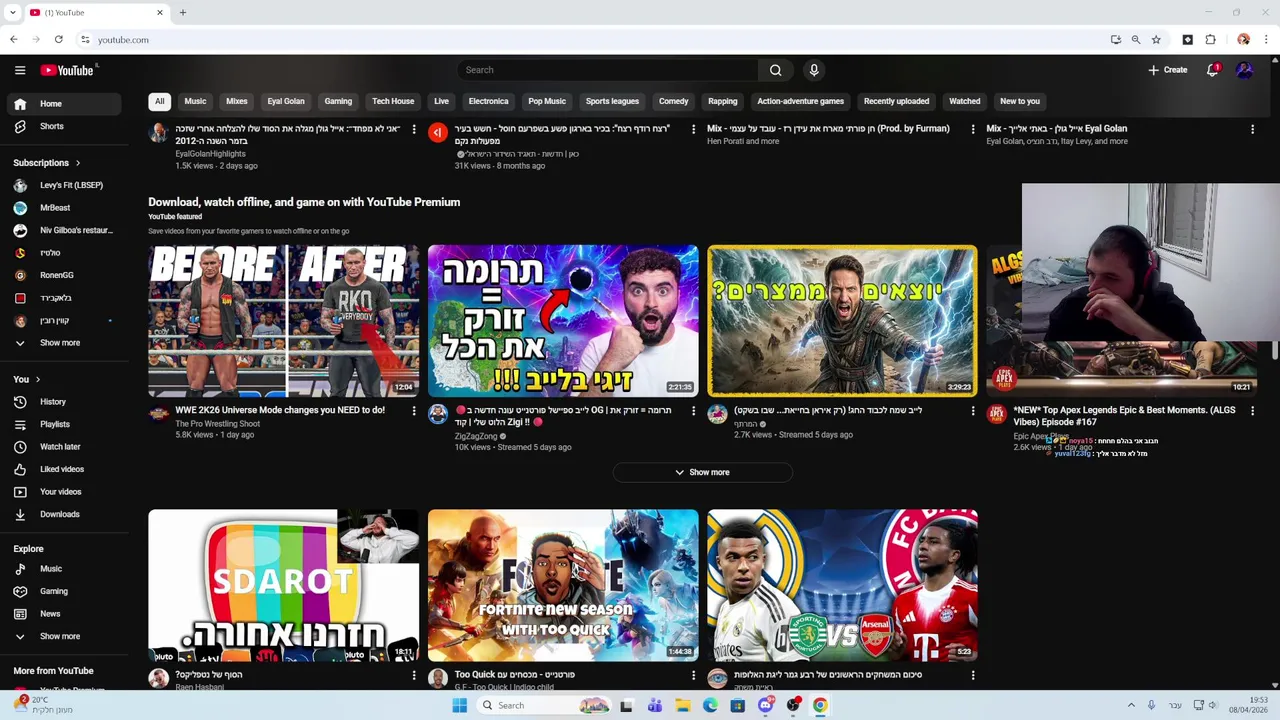Open Playlists in the sidebar

coord(65,424)
